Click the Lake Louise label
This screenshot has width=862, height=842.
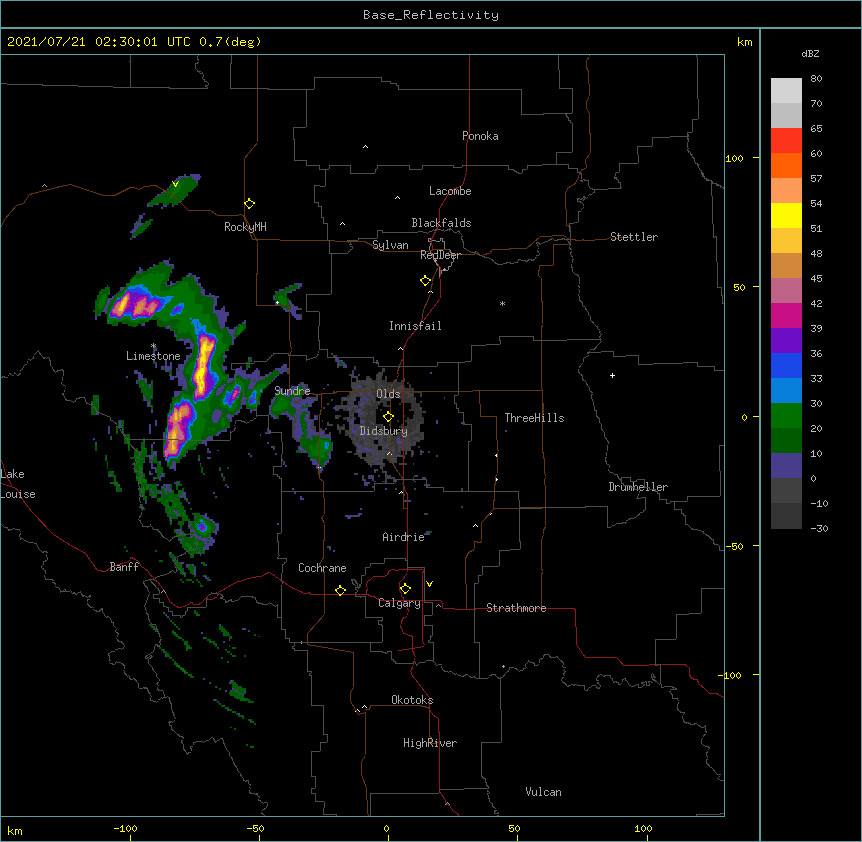(x=18, y=484)
